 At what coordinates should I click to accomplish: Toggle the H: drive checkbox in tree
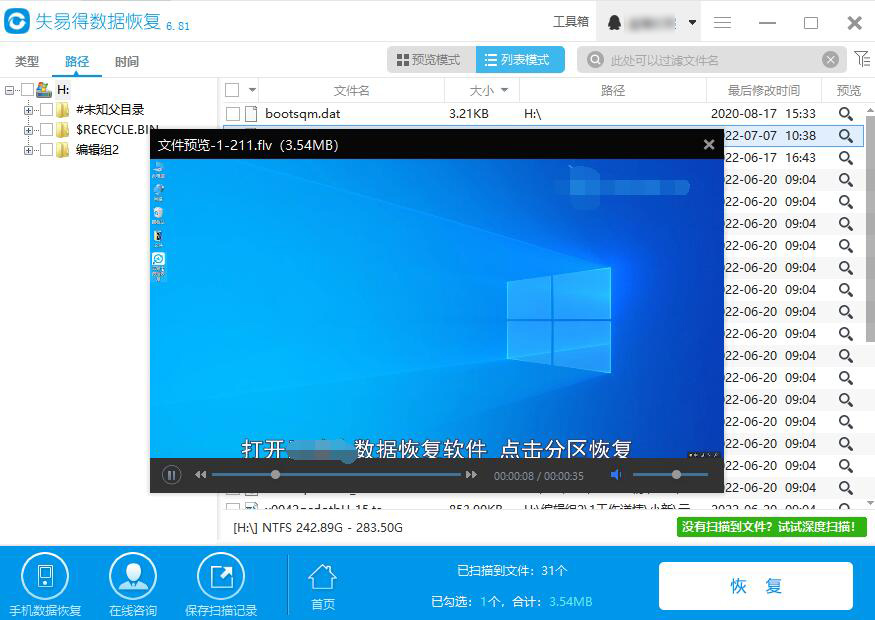point(27,90)
